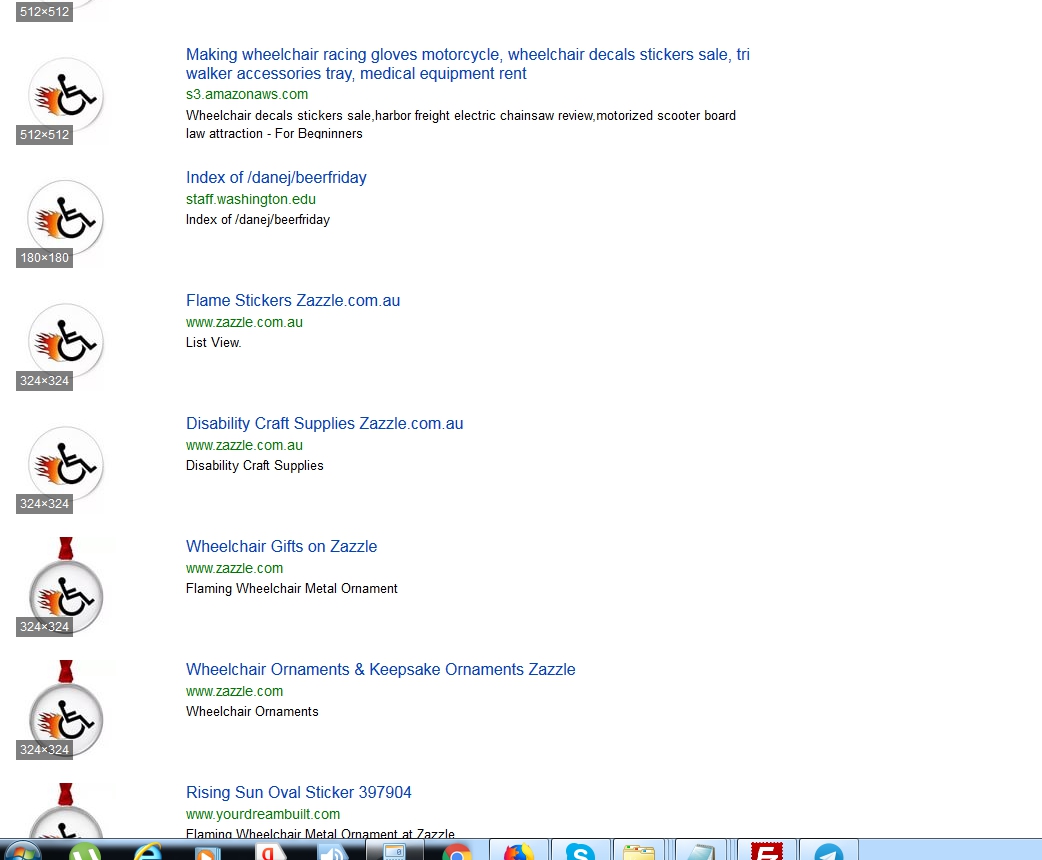The height and width of the screenshot is (860, 1042).
Task: Open the 'Disability Craft Supplies Zazzle.com.au' link
Action: (x=324, y=423)
